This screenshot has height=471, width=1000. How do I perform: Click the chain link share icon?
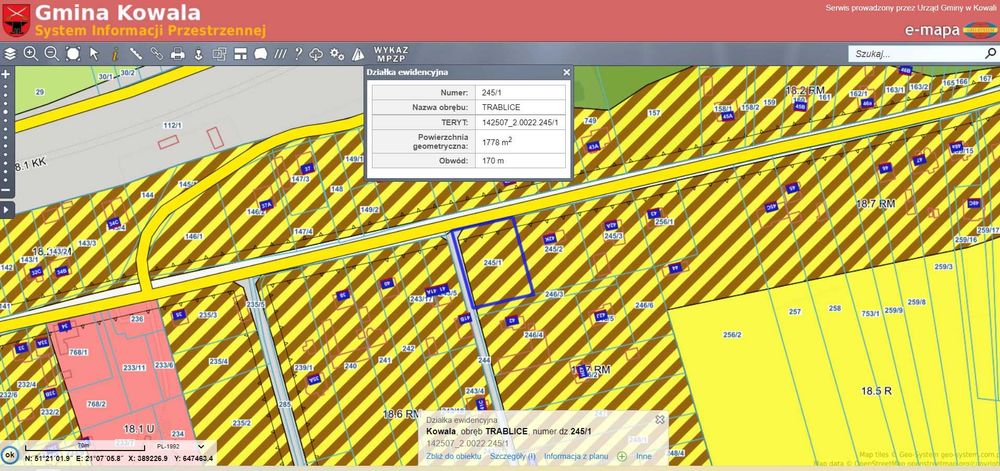(x=157, y=54)
